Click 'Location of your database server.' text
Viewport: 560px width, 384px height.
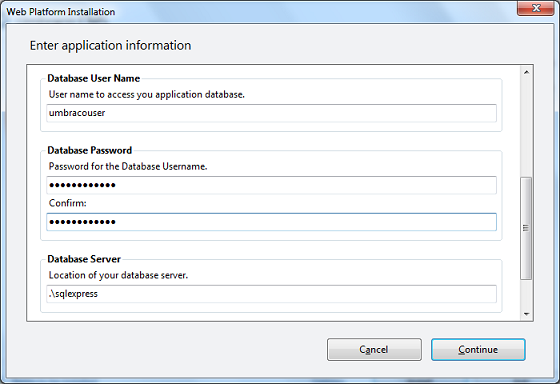118,275
